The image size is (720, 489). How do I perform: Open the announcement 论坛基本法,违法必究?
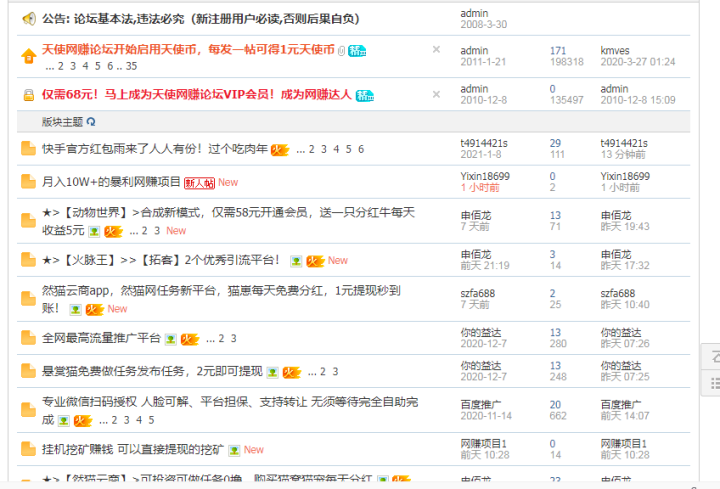201,19
